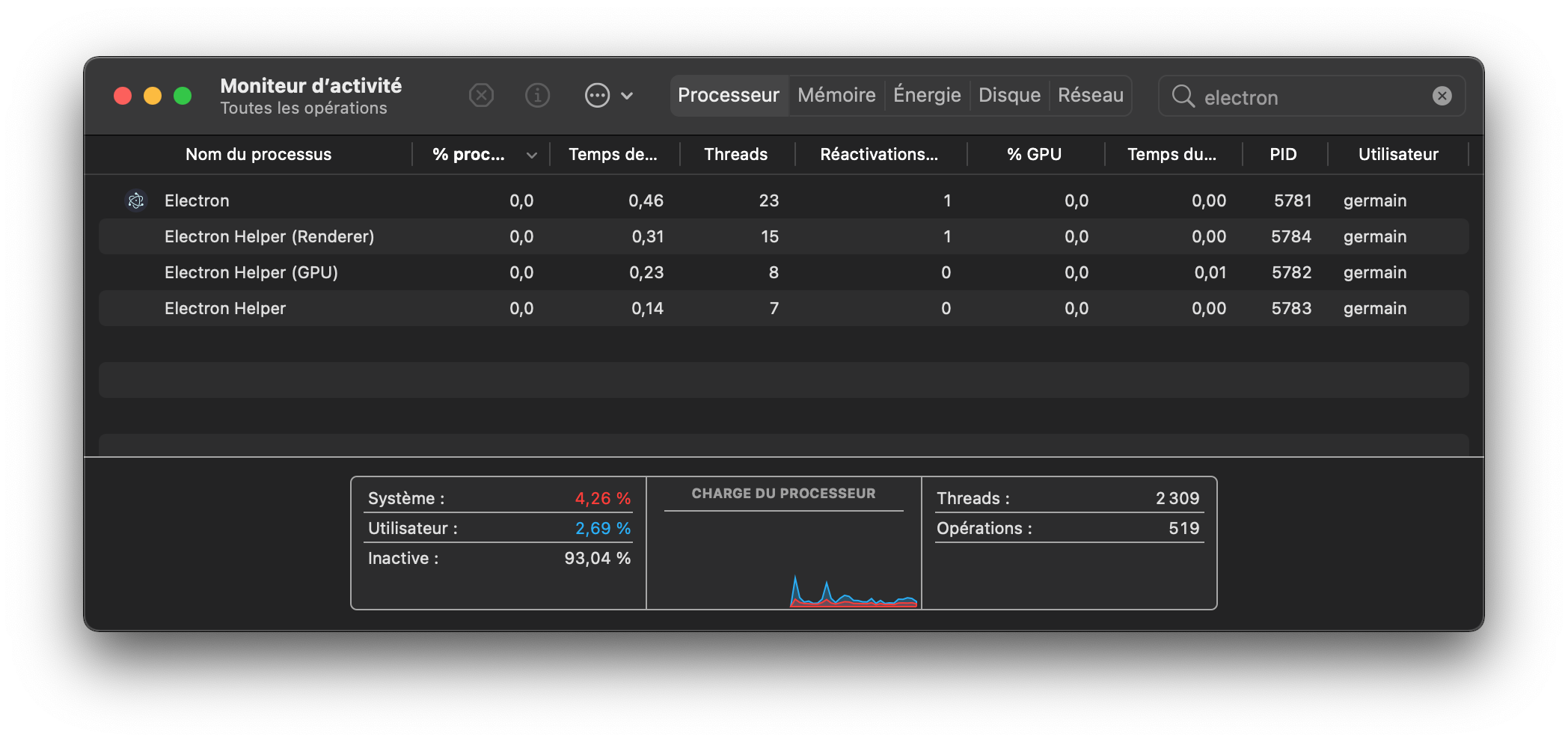Viewport: 1568px width, 742px height.
Task: Click thread count 15 cell
Action: click(770, 236)
